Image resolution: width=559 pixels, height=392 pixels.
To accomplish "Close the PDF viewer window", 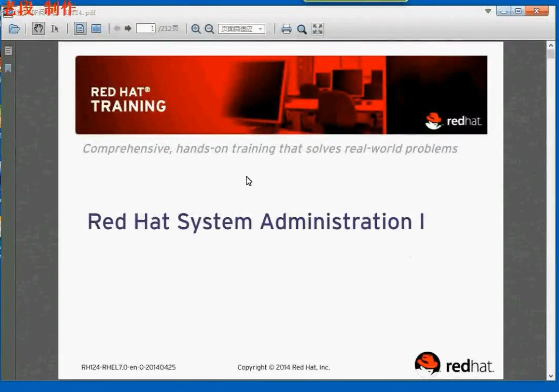I will point(537,11).
